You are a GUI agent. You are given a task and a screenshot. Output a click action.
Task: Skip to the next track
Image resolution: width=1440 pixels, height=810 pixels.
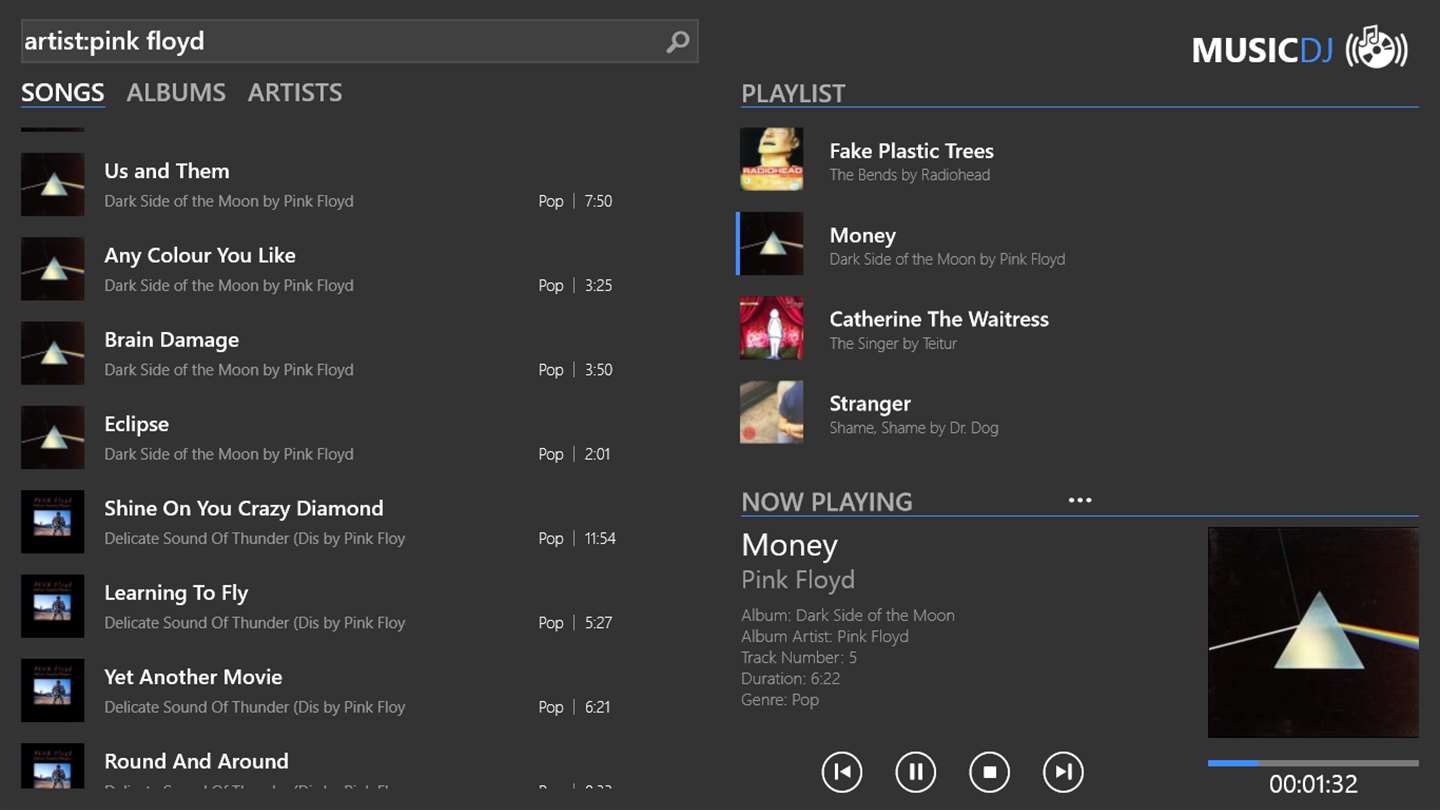coord(1063,772)
